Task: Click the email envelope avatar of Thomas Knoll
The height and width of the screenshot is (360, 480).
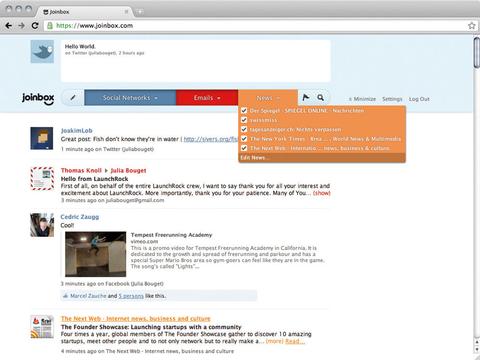Action: coord(42,178)
